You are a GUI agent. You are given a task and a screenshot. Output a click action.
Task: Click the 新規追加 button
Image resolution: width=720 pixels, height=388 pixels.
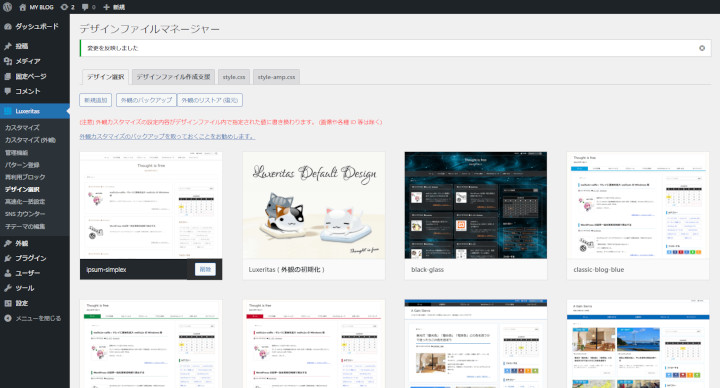pos(96,100)
